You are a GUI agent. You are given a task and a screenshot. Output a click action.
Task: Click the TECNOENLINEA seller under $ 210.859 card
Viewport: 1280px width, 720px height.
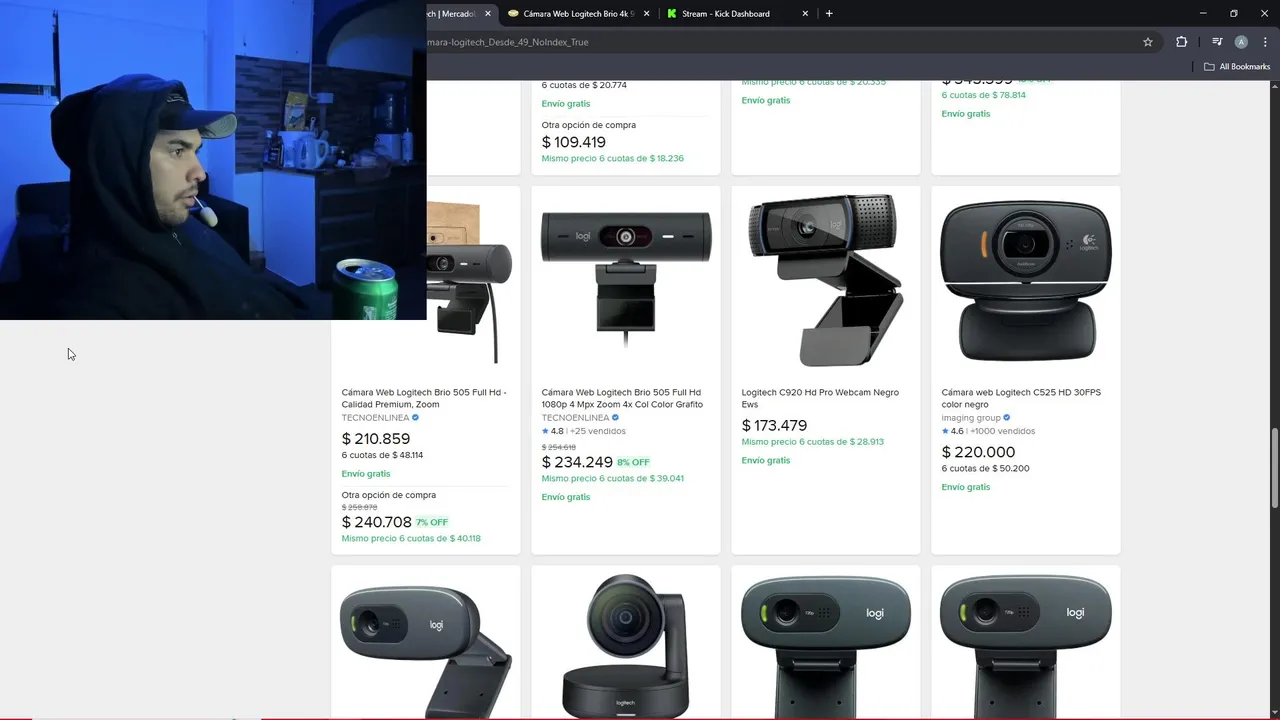pos(375,418)
